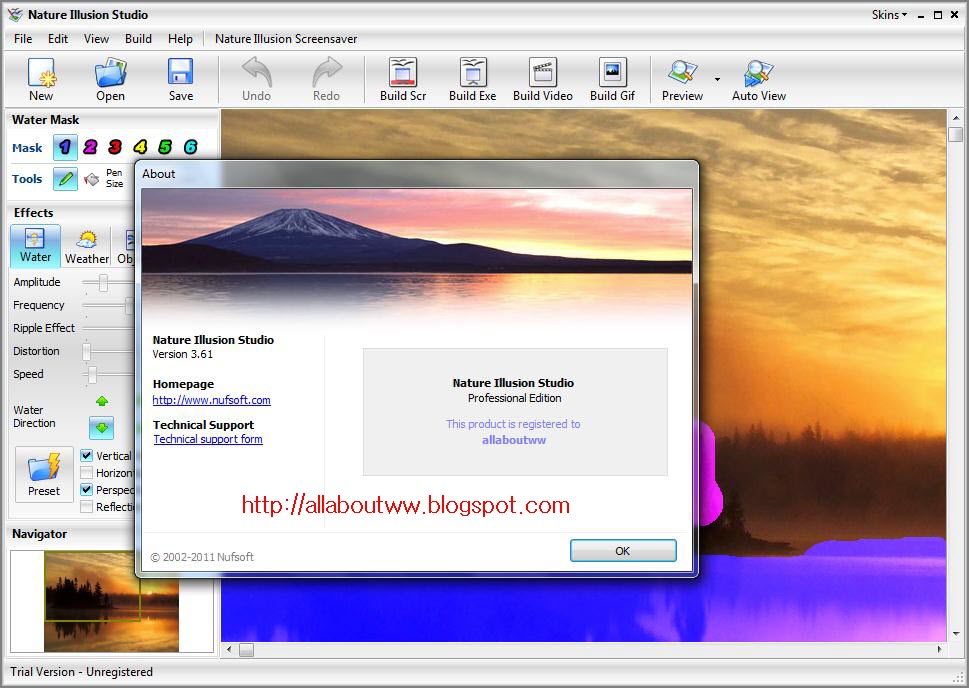
Task: Click the Nature Illusion Studio title icon
Action: coord(15,14)
